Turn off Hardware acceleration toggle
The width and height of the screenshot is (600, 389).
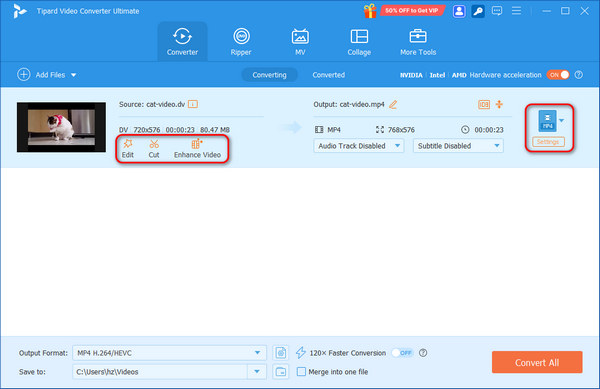coord(558,75)
